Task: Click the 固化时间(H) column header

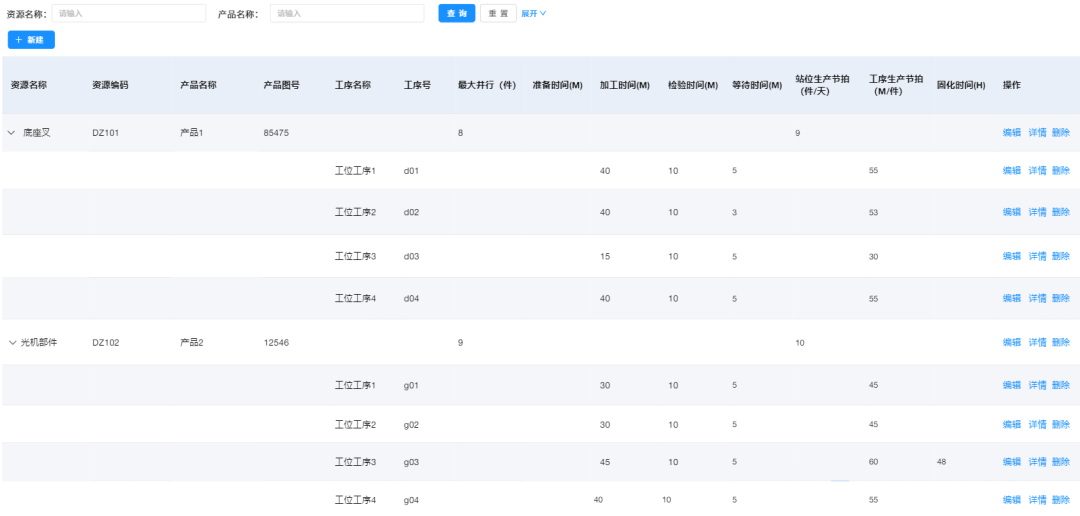Action: [x=961, y=85]
